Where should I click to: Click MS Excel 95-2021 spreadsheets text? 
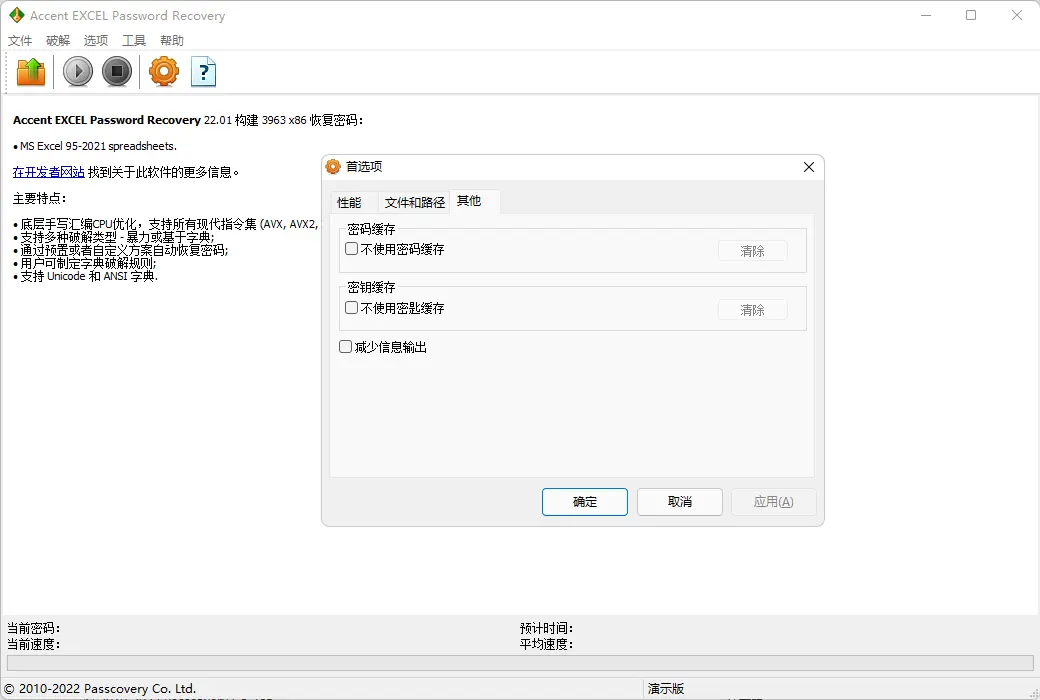[98, 146]
